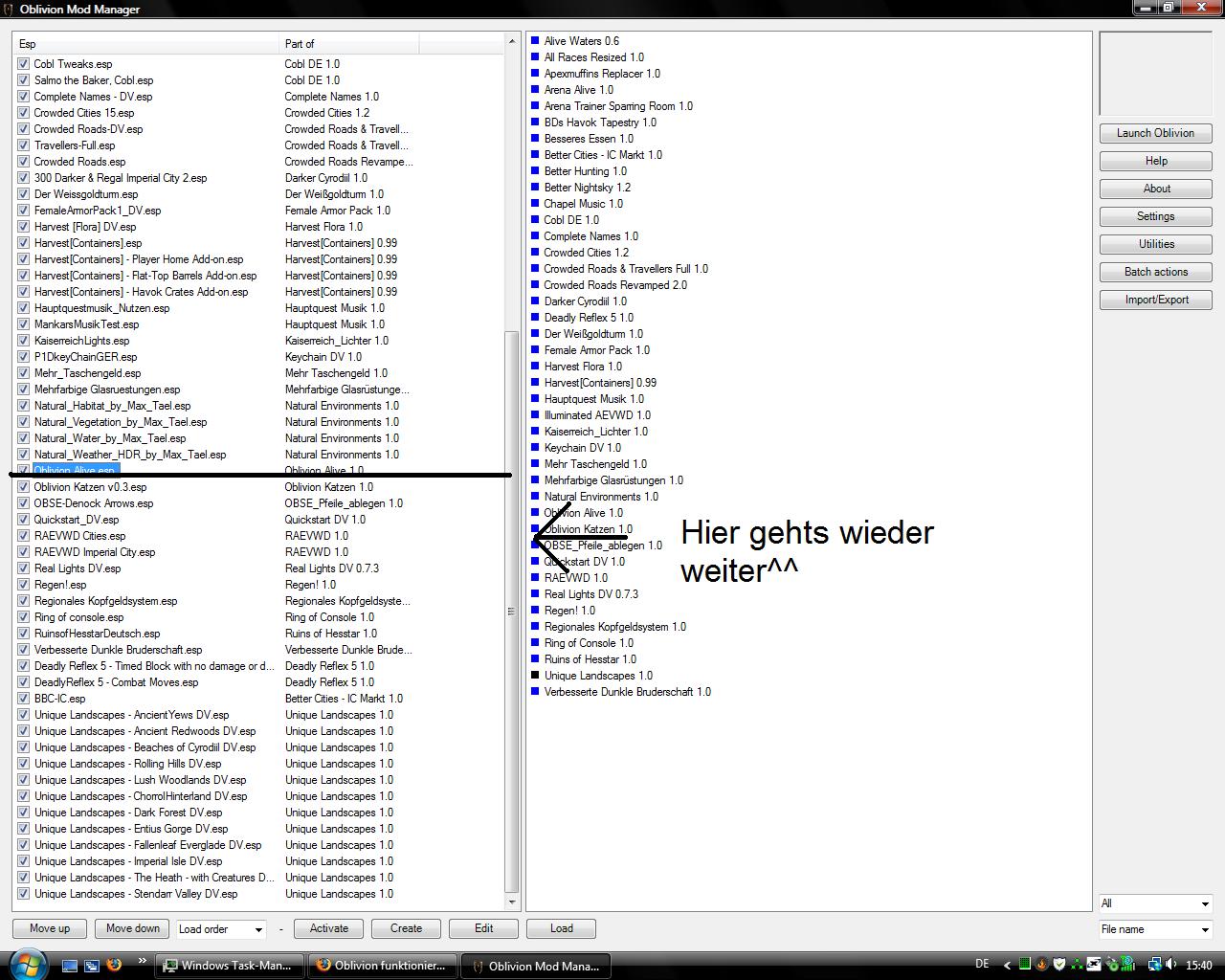This screenshot has height=980, width=1225.
Task: Select Ruins of Hesstar 1.0 in mod list
Action: coord(590,659)
